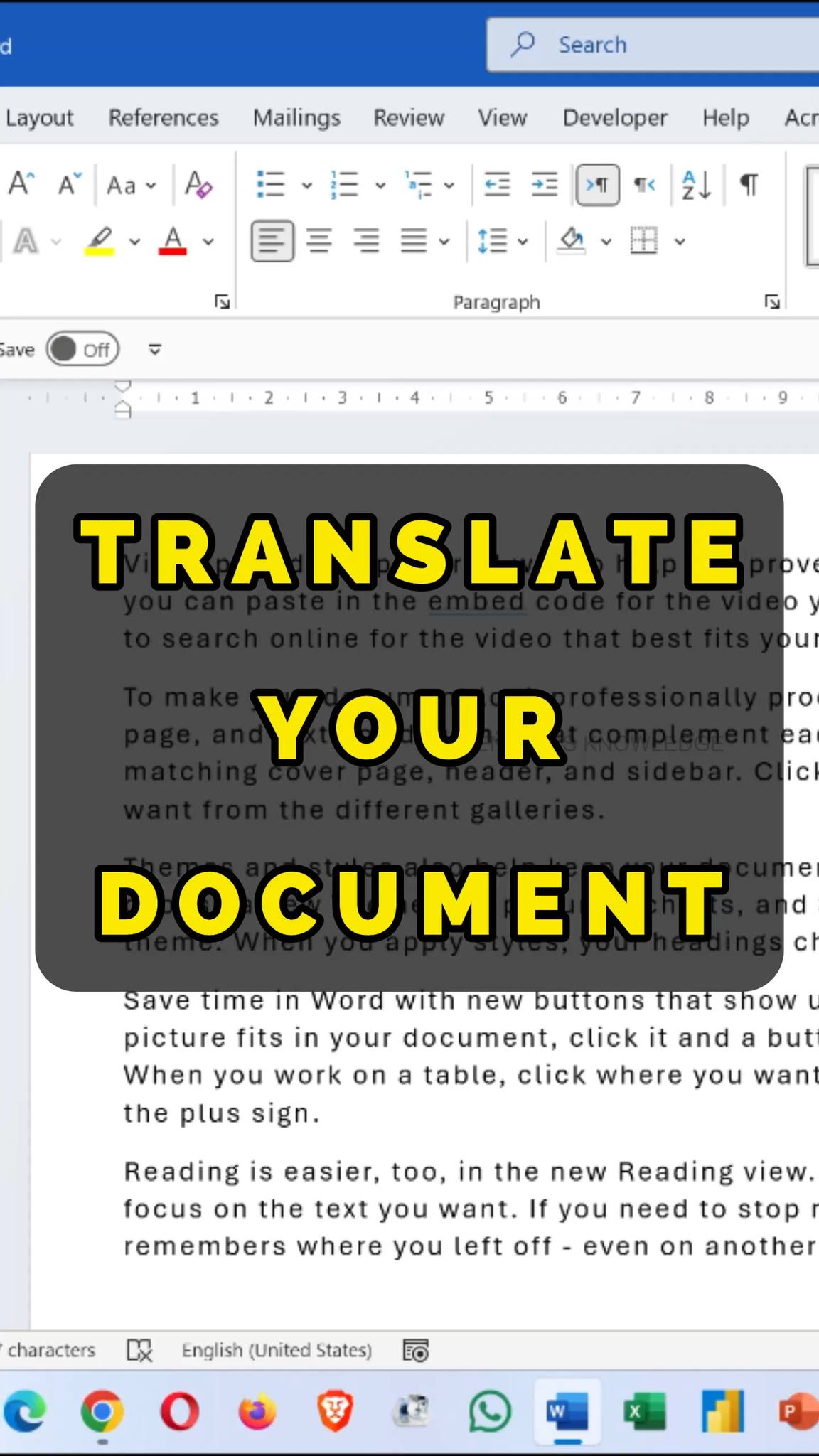819x1456 pixels.
Task: Open Google Chrome from taskbar
Action: point(102,1411)
